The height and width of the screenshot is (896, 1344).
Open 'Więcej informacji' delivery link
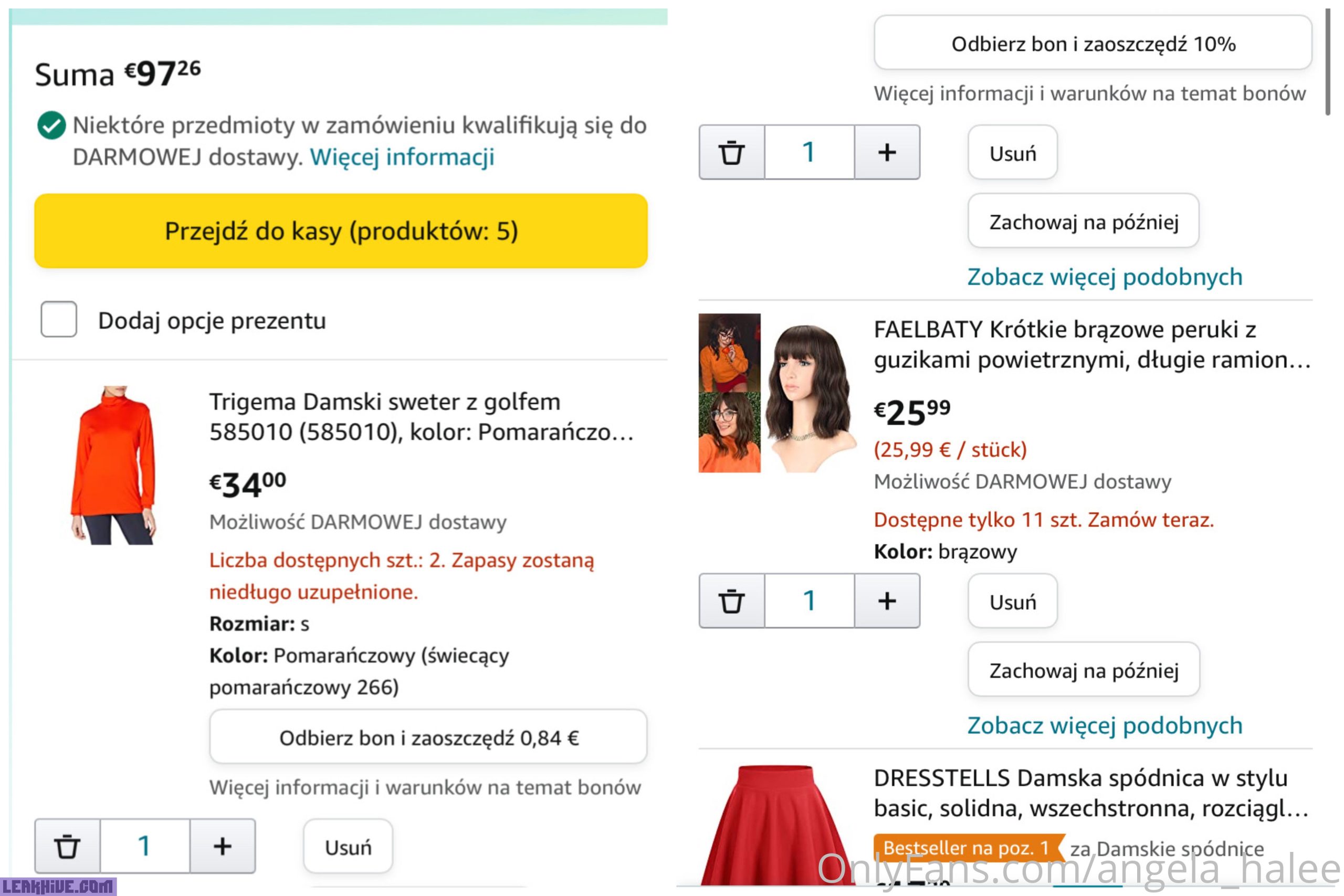(402, 157)
